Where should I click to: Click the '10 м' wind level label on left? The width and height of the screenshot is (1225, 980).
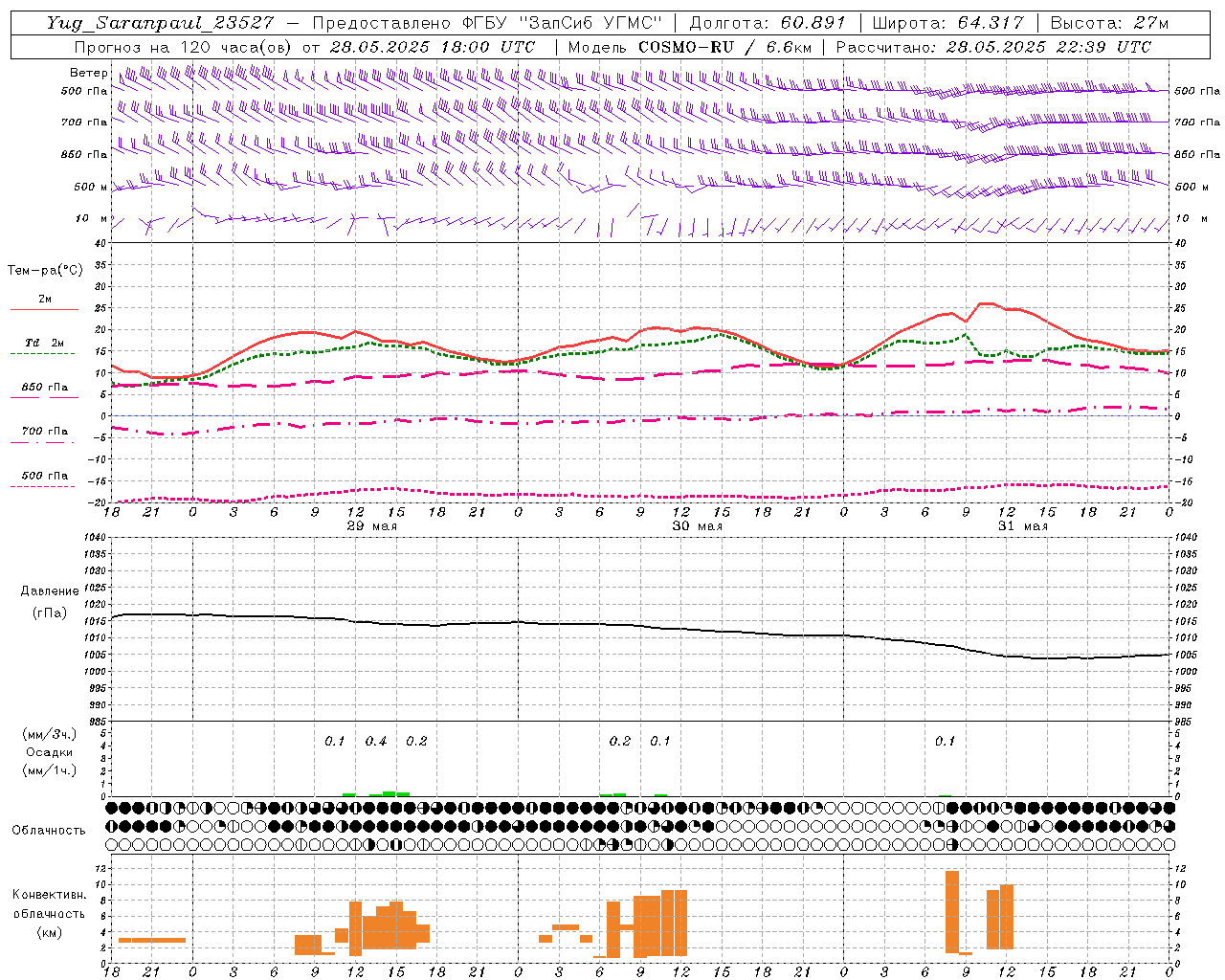click(x=92, y=218)
